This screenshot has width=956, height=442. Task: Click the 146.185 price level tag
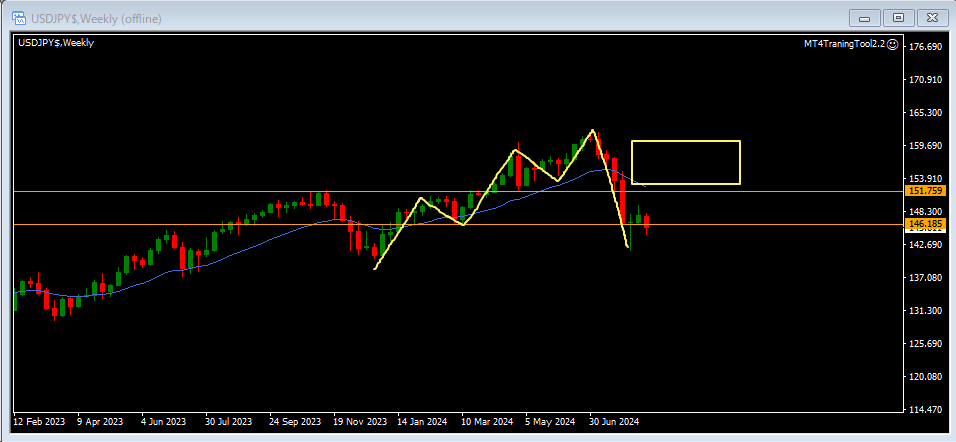coord(924,224)
